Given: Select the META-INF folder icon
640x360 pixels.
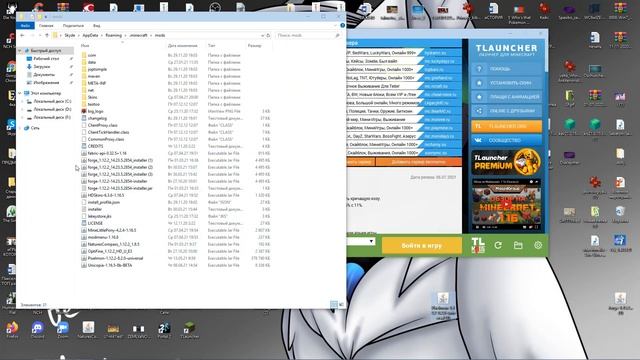Looking at the screenshot, I should coord(84,83).
